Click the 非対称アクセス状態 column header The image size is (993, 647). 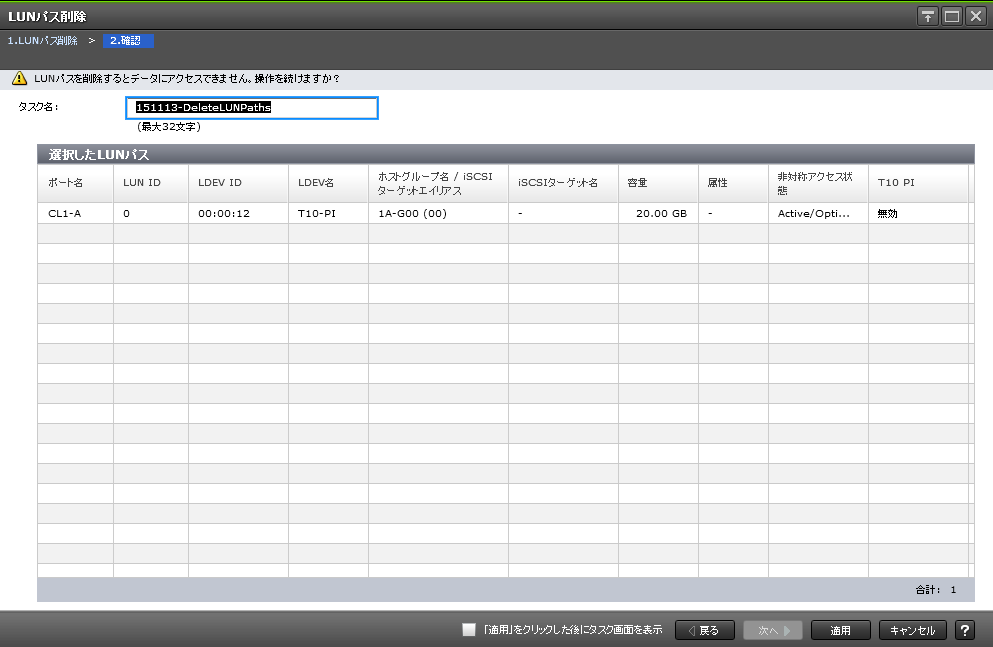coord(817,183)
